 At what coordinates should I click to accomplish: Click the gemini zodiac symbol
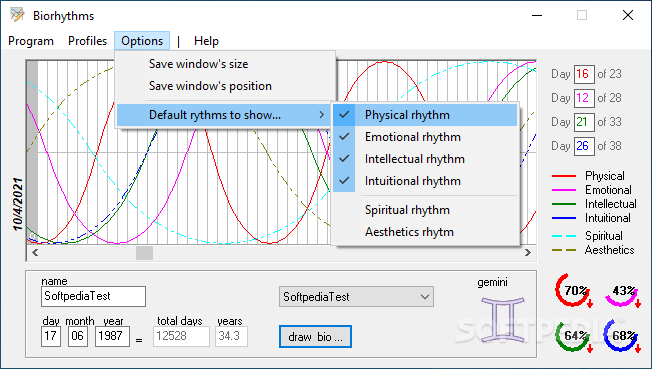tap(503, 319)
